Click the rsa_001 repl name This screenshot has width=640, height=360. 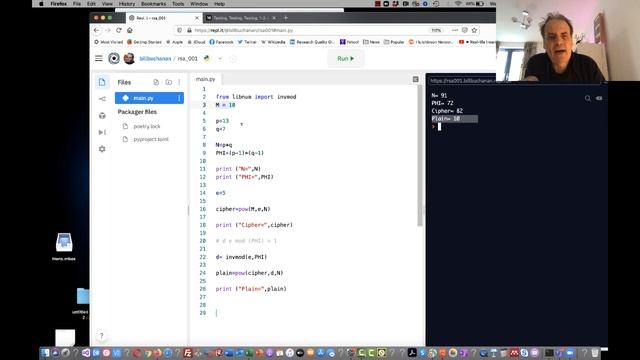[188, 59]
